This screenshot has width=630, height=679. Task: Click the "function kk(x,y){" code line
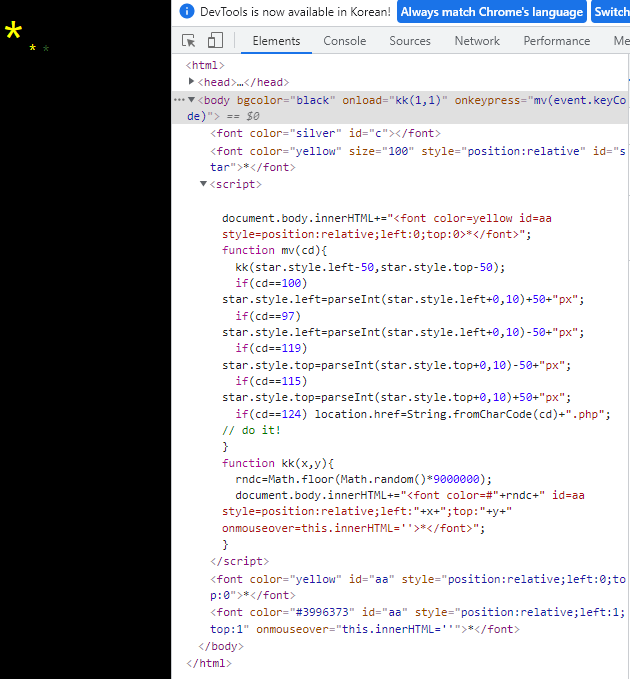tap(278, 463)
